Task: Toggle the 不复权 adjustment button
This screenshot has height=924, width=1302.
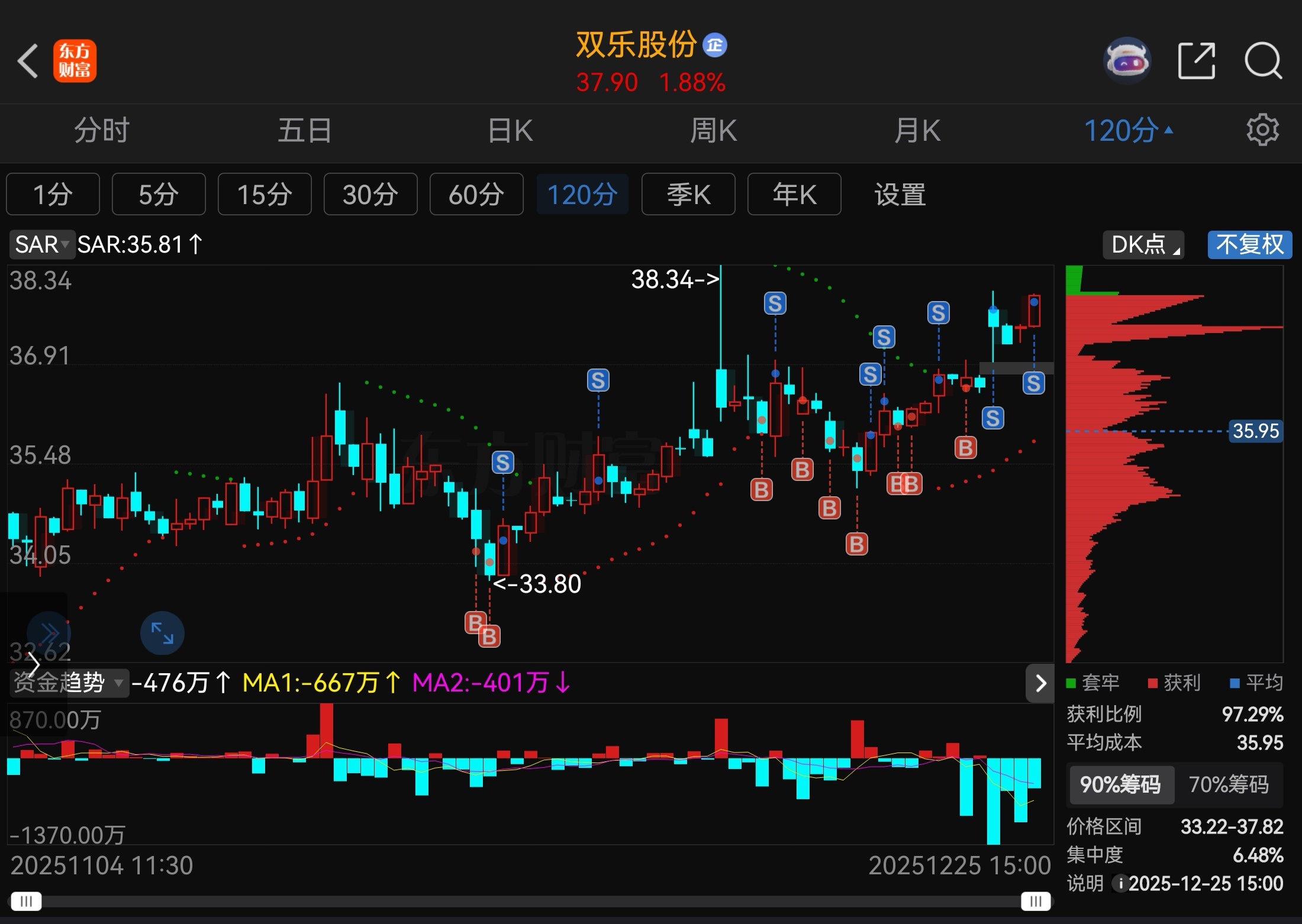Action: (x=1249, y=244)
